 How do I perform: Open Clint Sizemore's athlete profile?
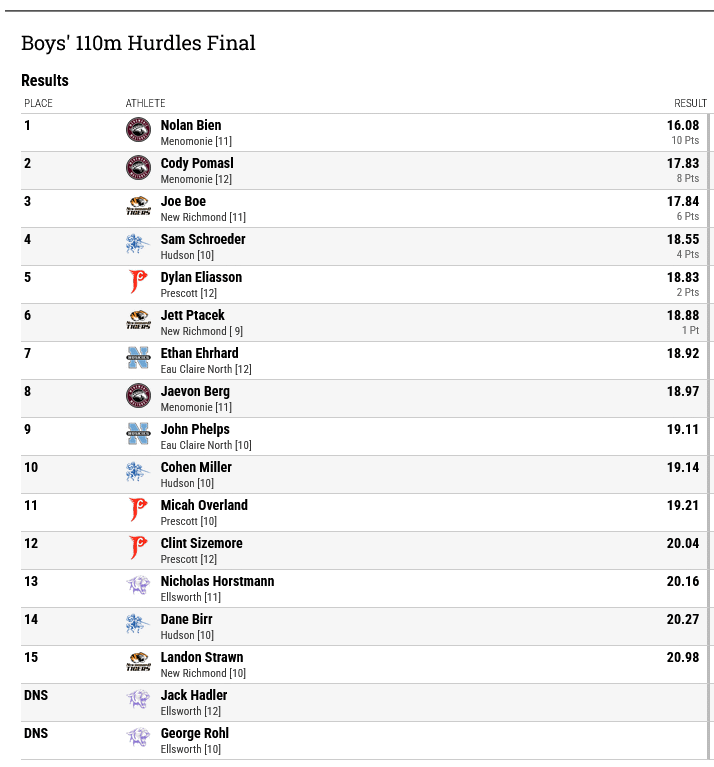(201, 543)
